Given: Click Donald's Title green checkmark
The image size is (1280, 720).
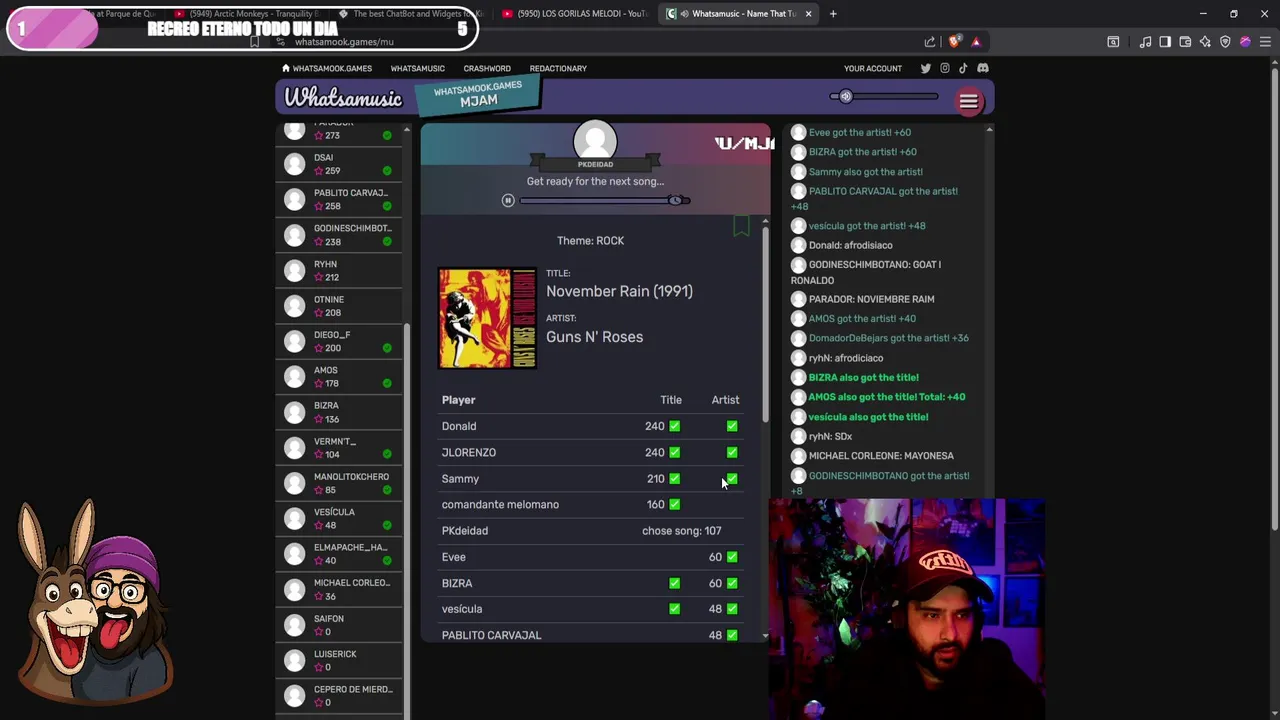Looking at the screenshot, I should [675, 426].
